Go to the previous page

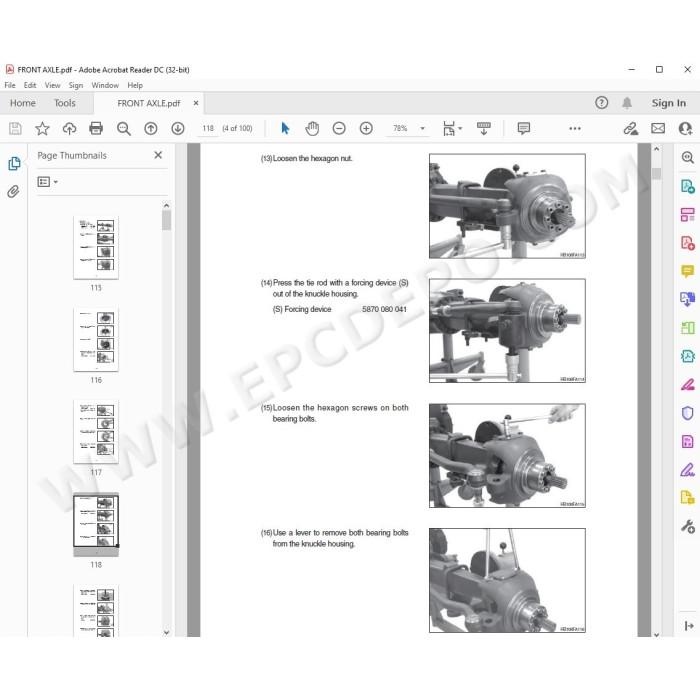tap(151, 129)
